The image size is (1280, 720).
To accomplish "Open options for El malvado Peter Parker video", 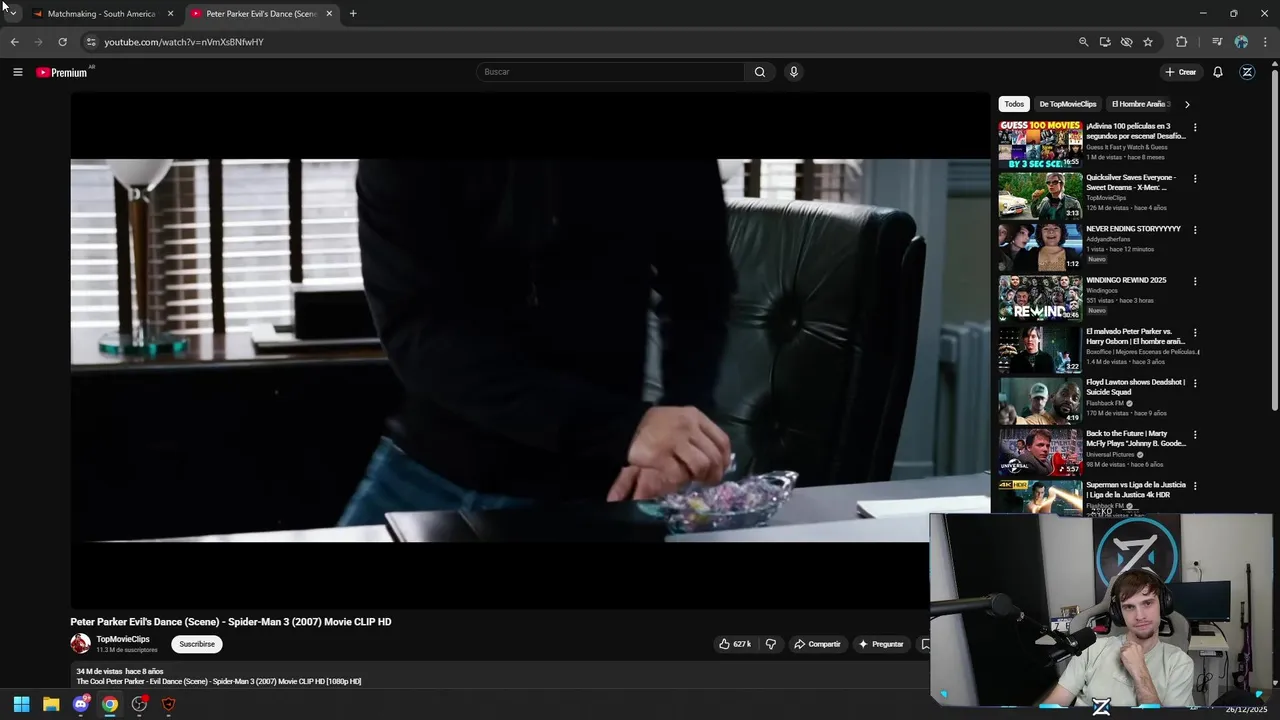I will coord(1195,333).
